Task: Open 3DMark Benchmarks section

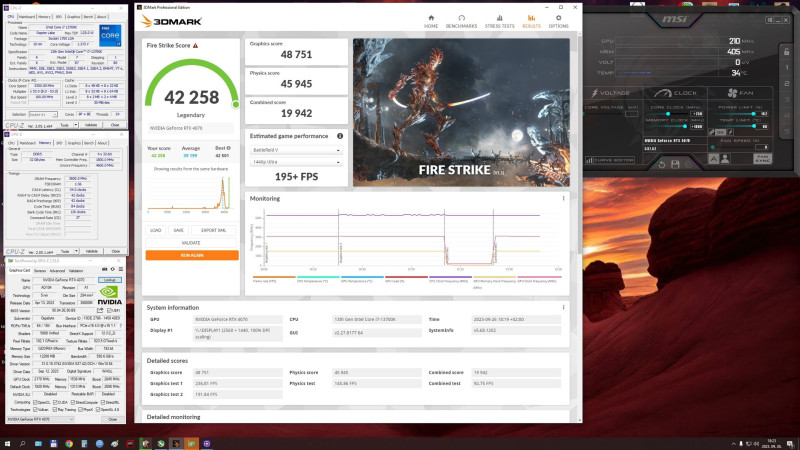Action: pos(461,21)
